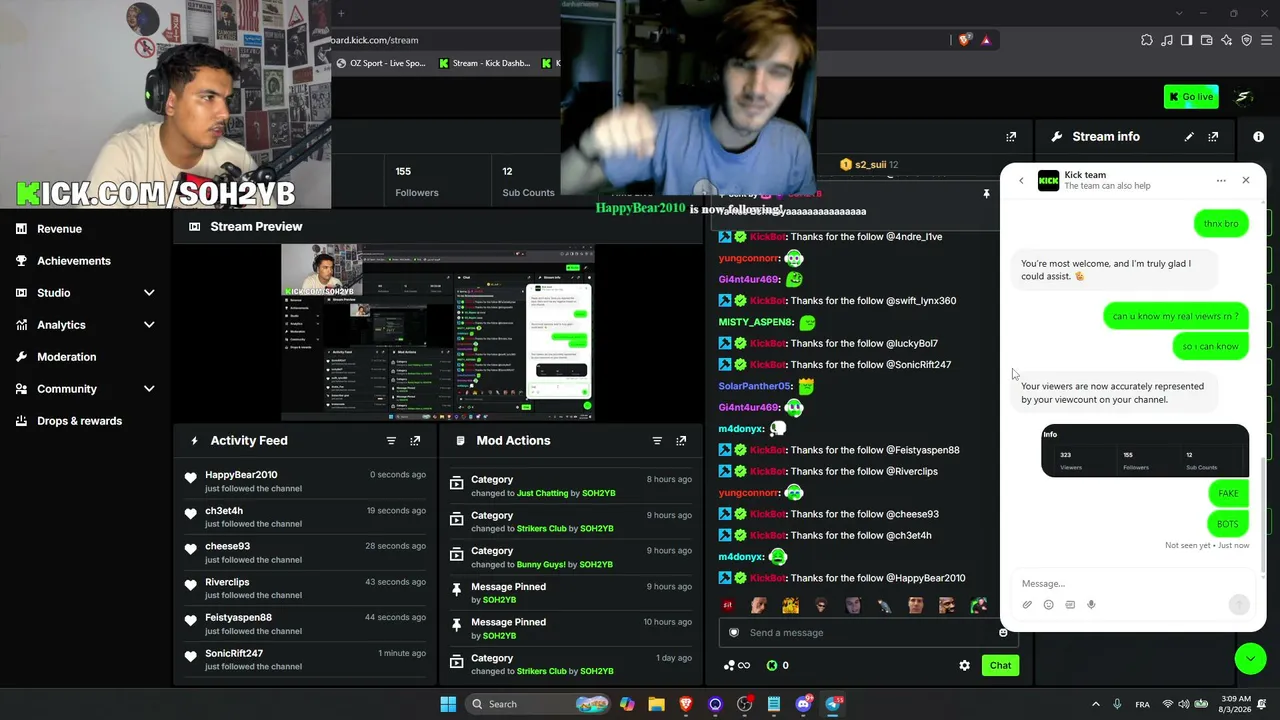The width and height of the screenshot is (1280, 720).
Task: Open Drops & rewards in the sidebar
Action: pos(79,421)
